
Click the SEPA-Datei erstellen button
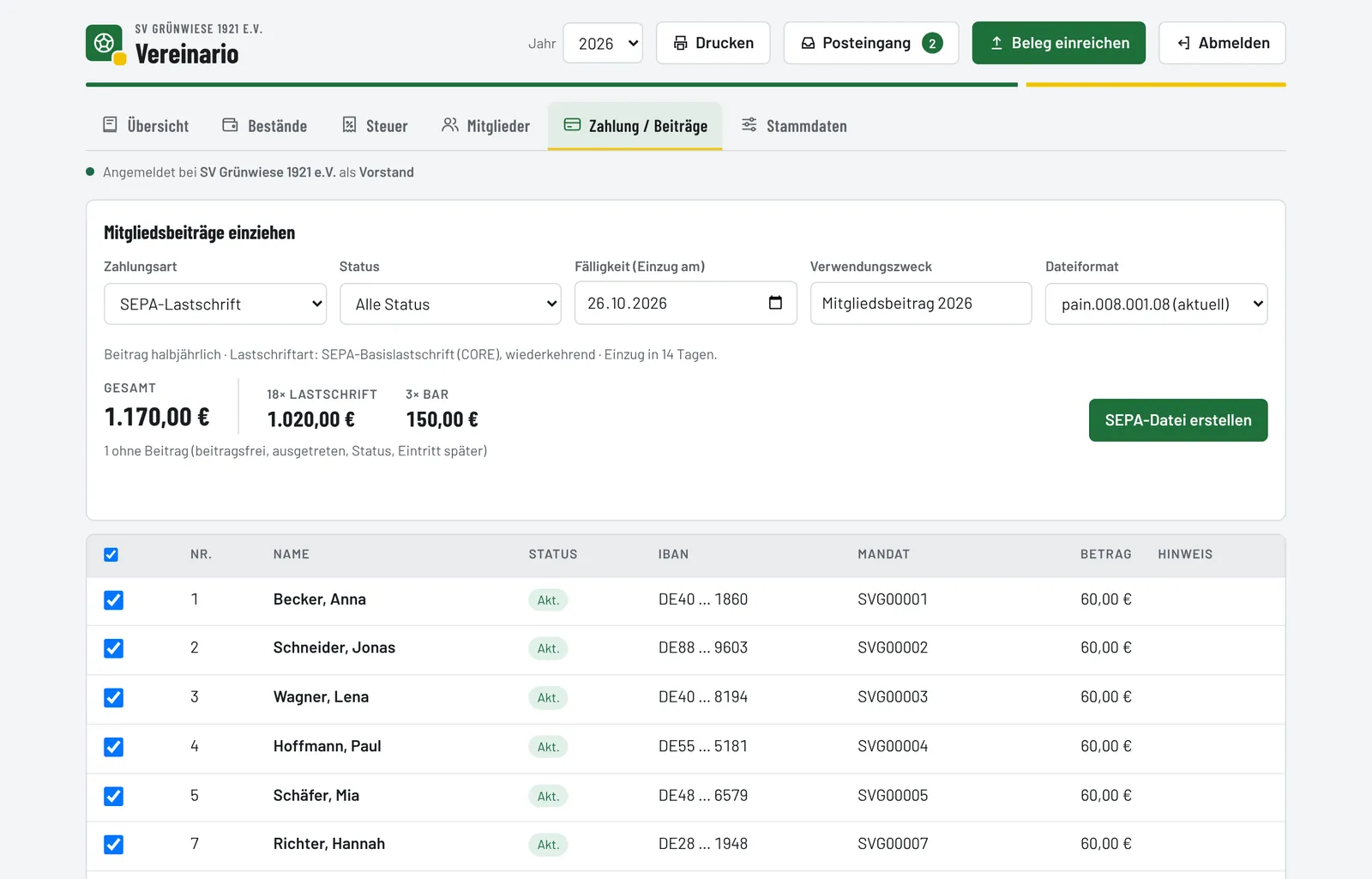click(1178, 420)
